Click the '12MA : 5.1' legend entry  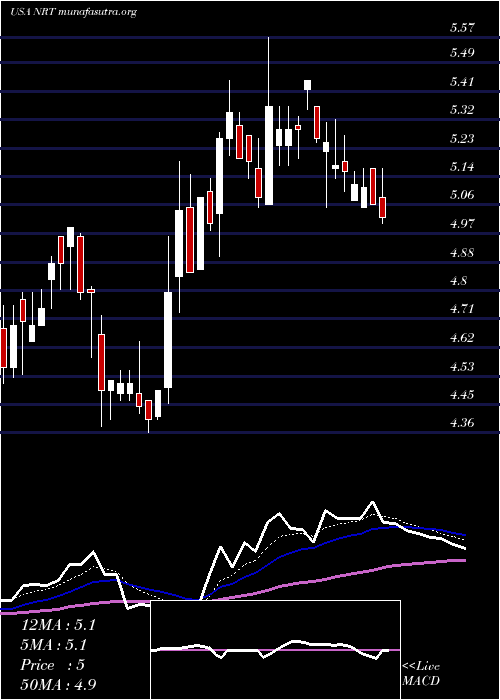(x=58, y=625)
